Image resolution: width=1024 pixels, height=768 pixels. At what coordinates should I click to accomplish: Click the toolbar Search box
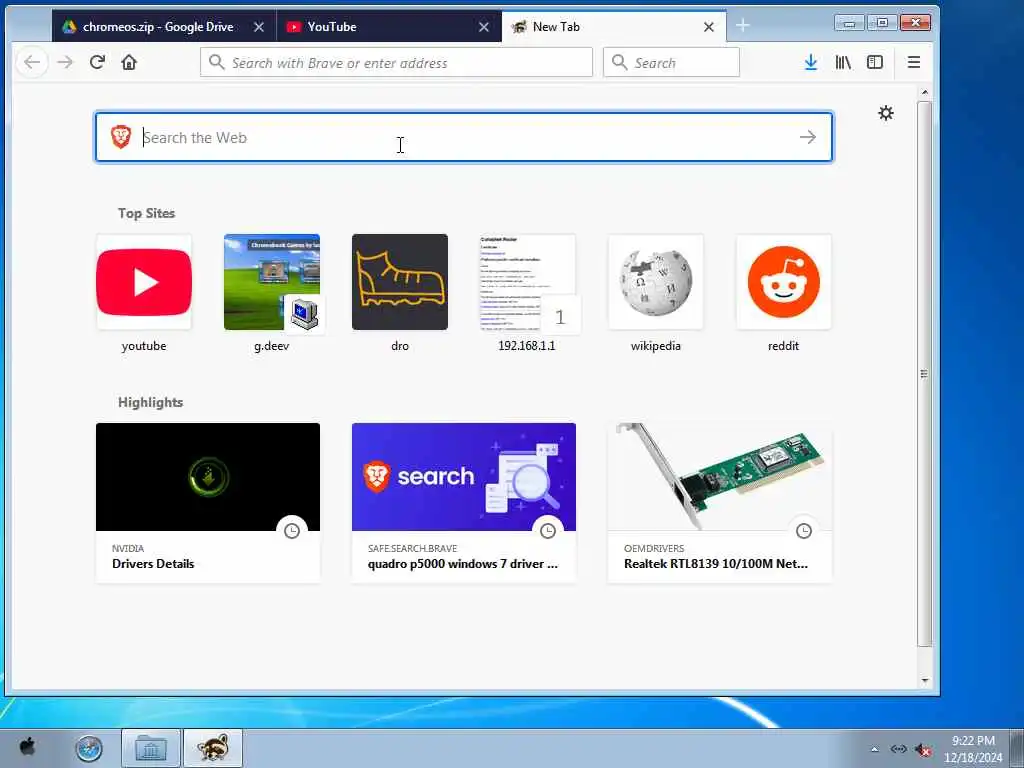(x=671, y=63)
